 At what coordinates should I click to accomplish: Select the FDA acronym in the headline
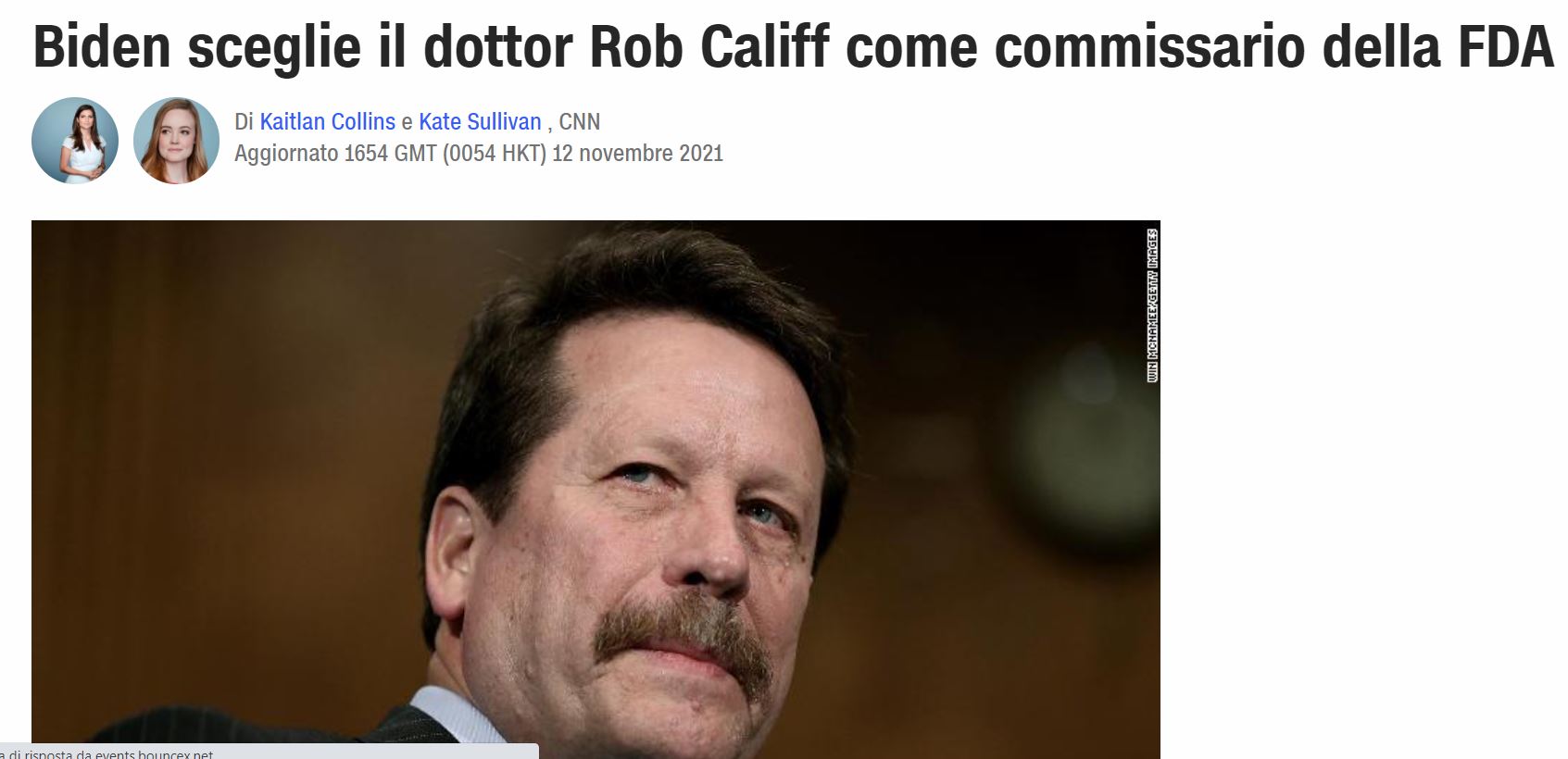[1506, 46]
